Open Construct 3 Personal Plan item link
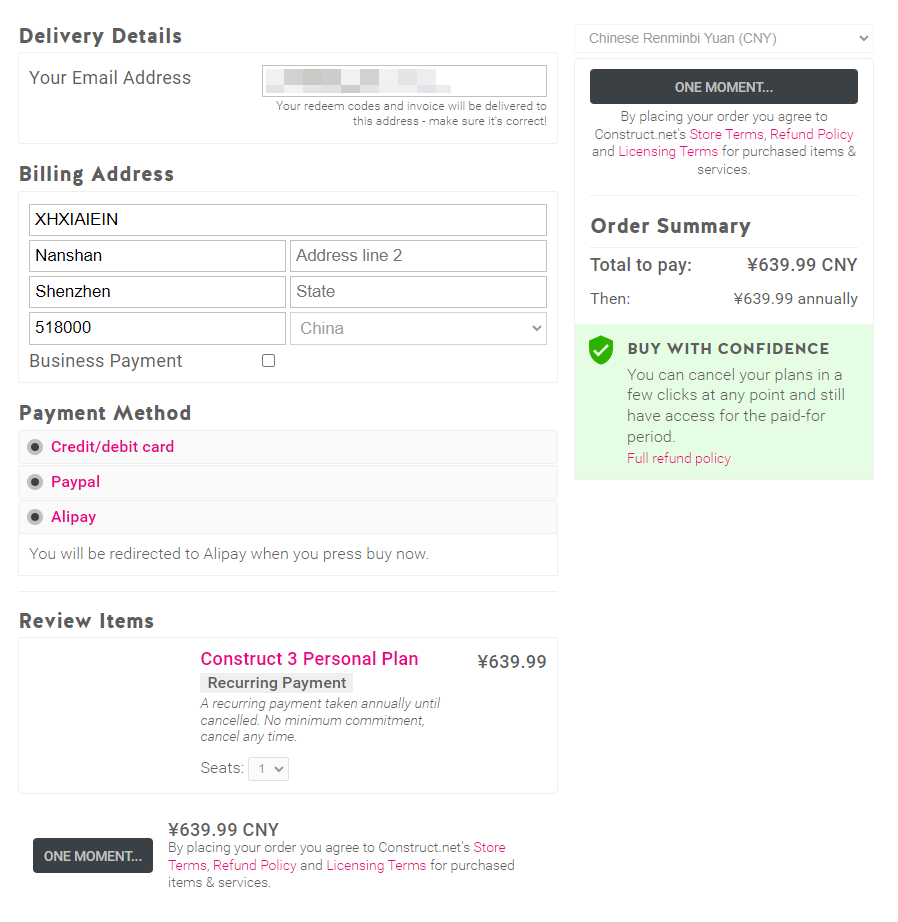Viewport: 898px width, 922px height. 309,659
